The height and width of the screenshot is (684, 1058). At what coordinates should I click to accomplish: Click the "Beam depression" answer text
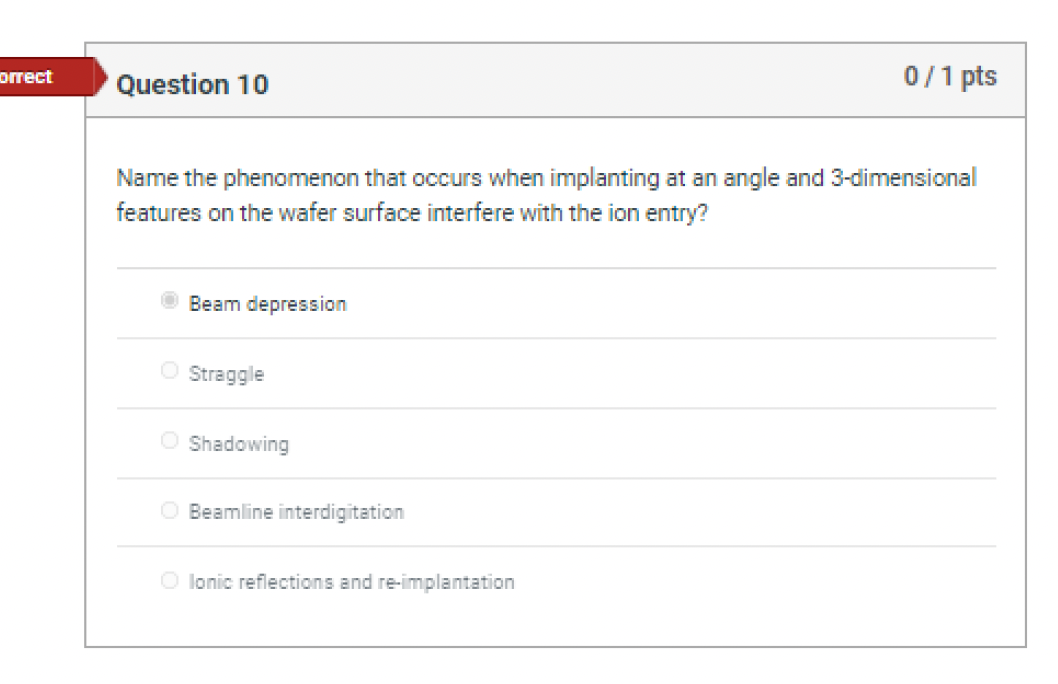pyautogui.click(x=268, y=304)
